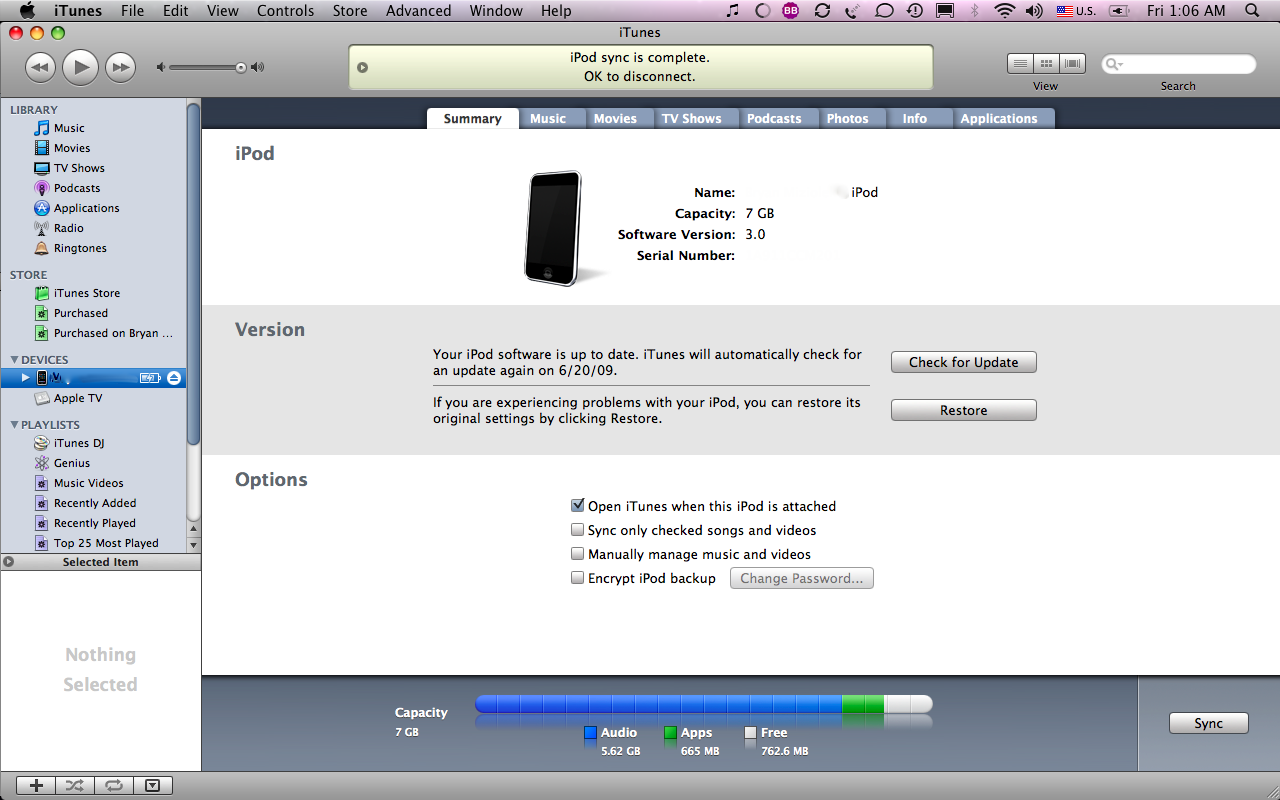Toggle shuffle mode
The image size is (1280, 800).
[74, 786]
